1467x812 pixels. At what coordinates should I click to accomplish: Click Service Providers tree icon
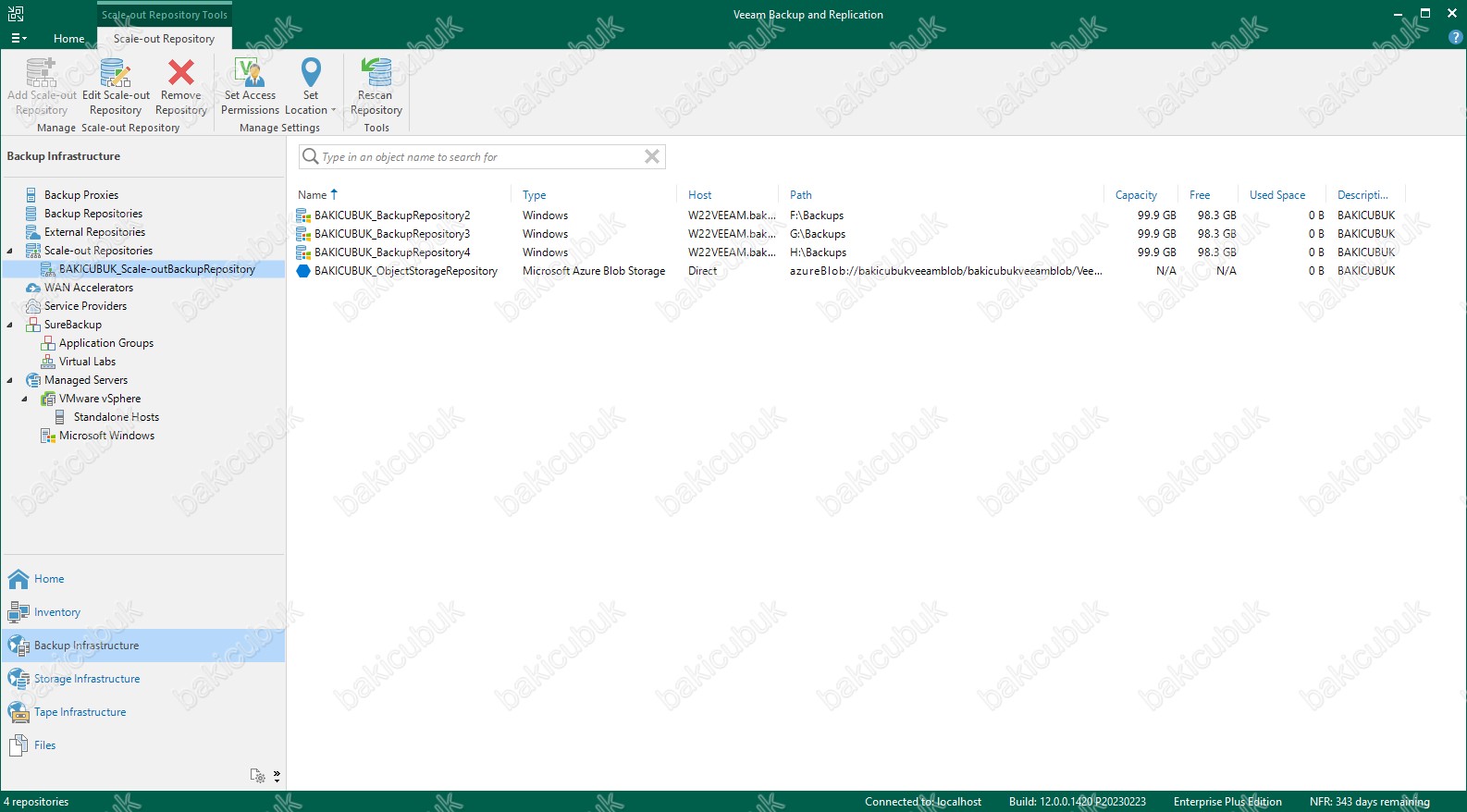click(33, 306)
